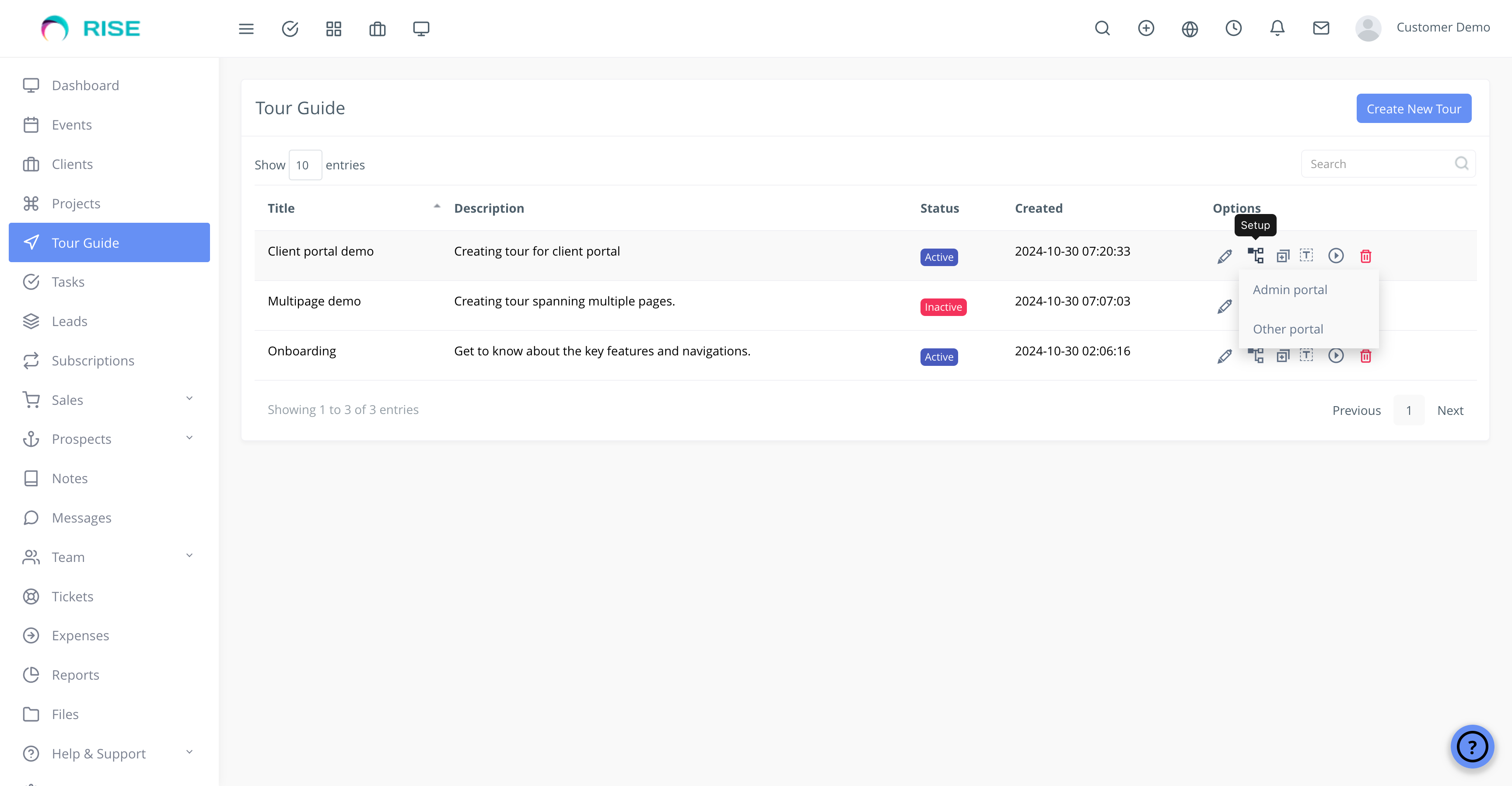Click the edit pencil for Multipage demo
Screen dimensions: 1512x786
pos(1225,306)
